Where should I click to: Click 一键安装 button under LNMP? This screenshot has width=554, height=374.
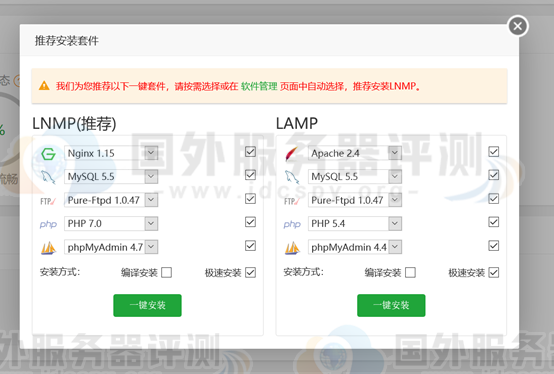point(147,305)
